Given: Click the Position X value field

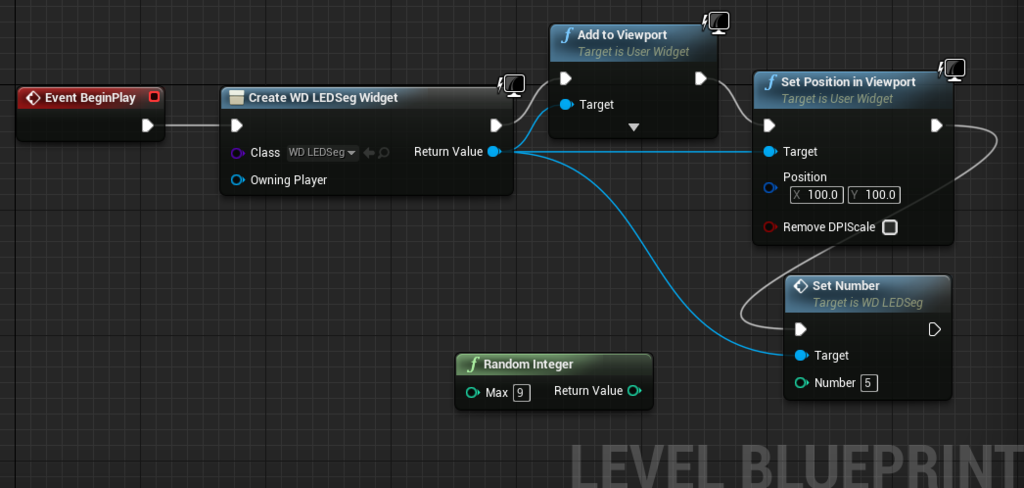Looking at the screenshot, I should coord(817,195).
